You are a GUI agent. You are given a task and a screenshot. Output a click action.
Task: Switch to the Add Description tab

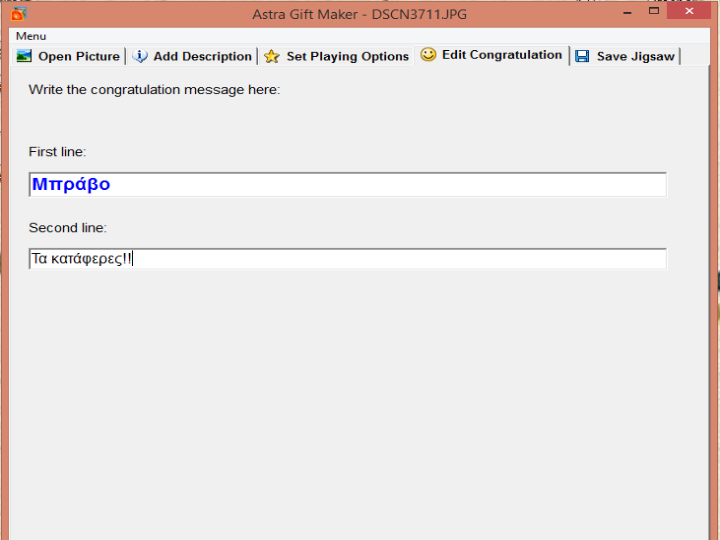[191, 56]
